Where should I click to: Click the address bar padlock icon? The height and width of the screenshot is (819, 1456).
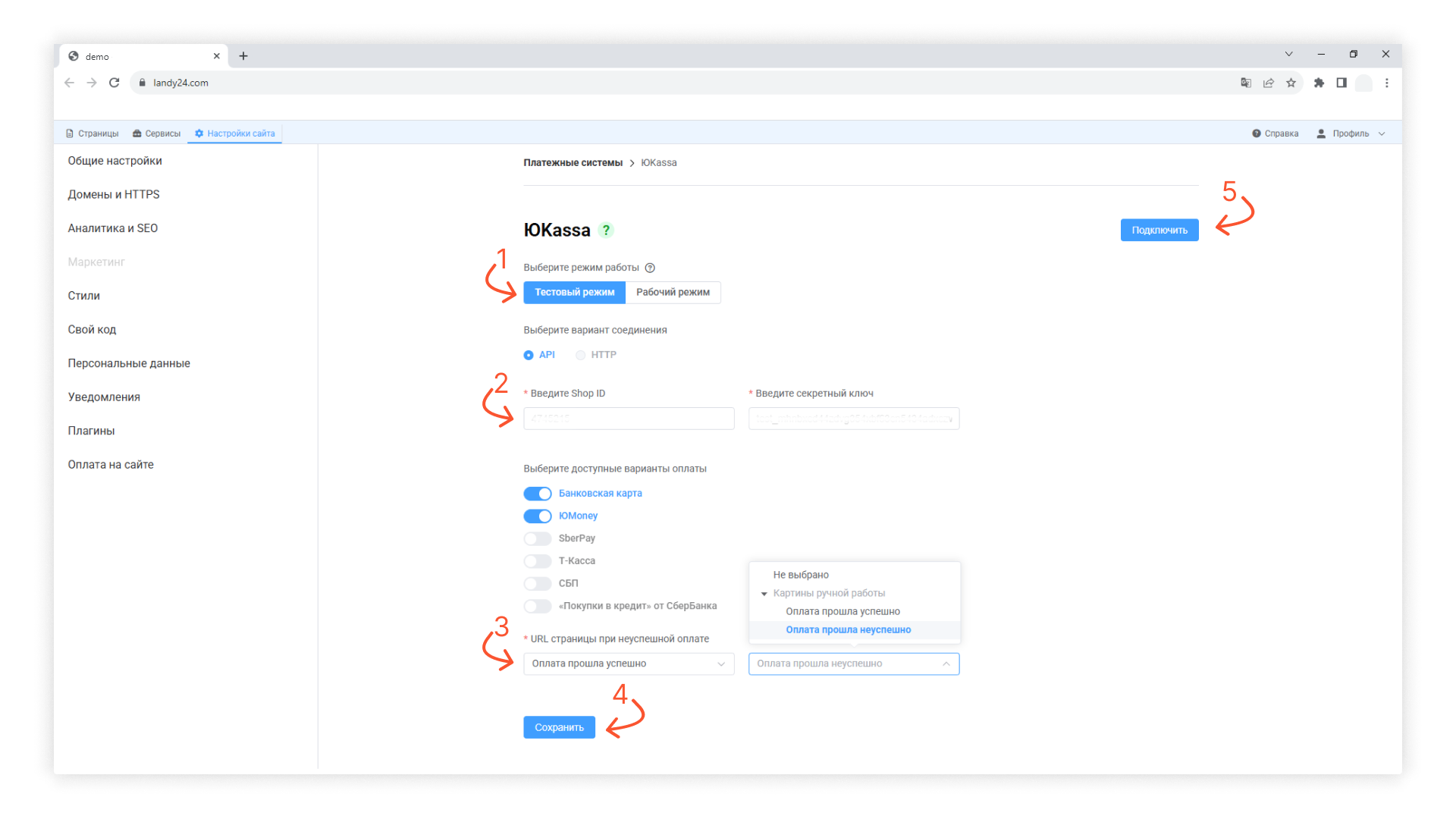[142, 83]
